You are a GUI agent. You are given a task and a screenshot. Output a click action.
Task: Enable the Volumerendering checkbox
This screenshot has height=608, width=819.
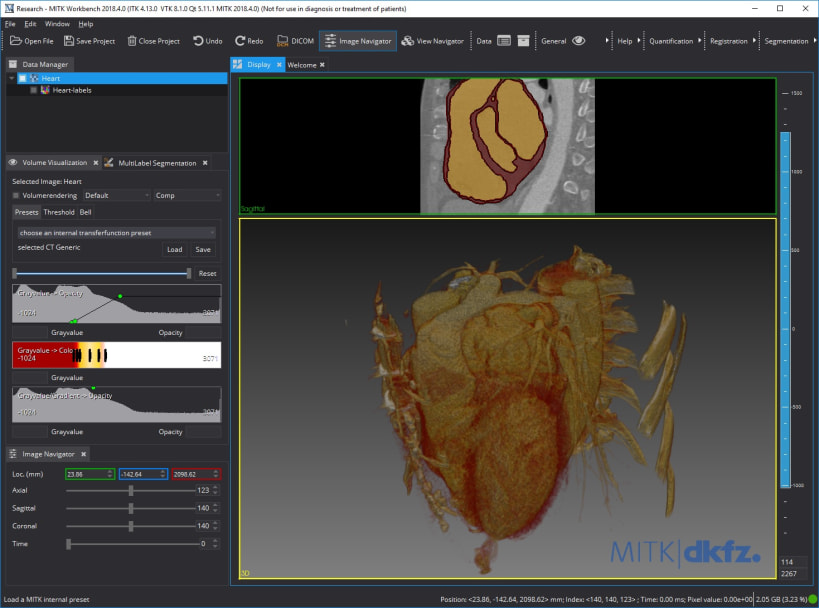(x=16, y=195)
